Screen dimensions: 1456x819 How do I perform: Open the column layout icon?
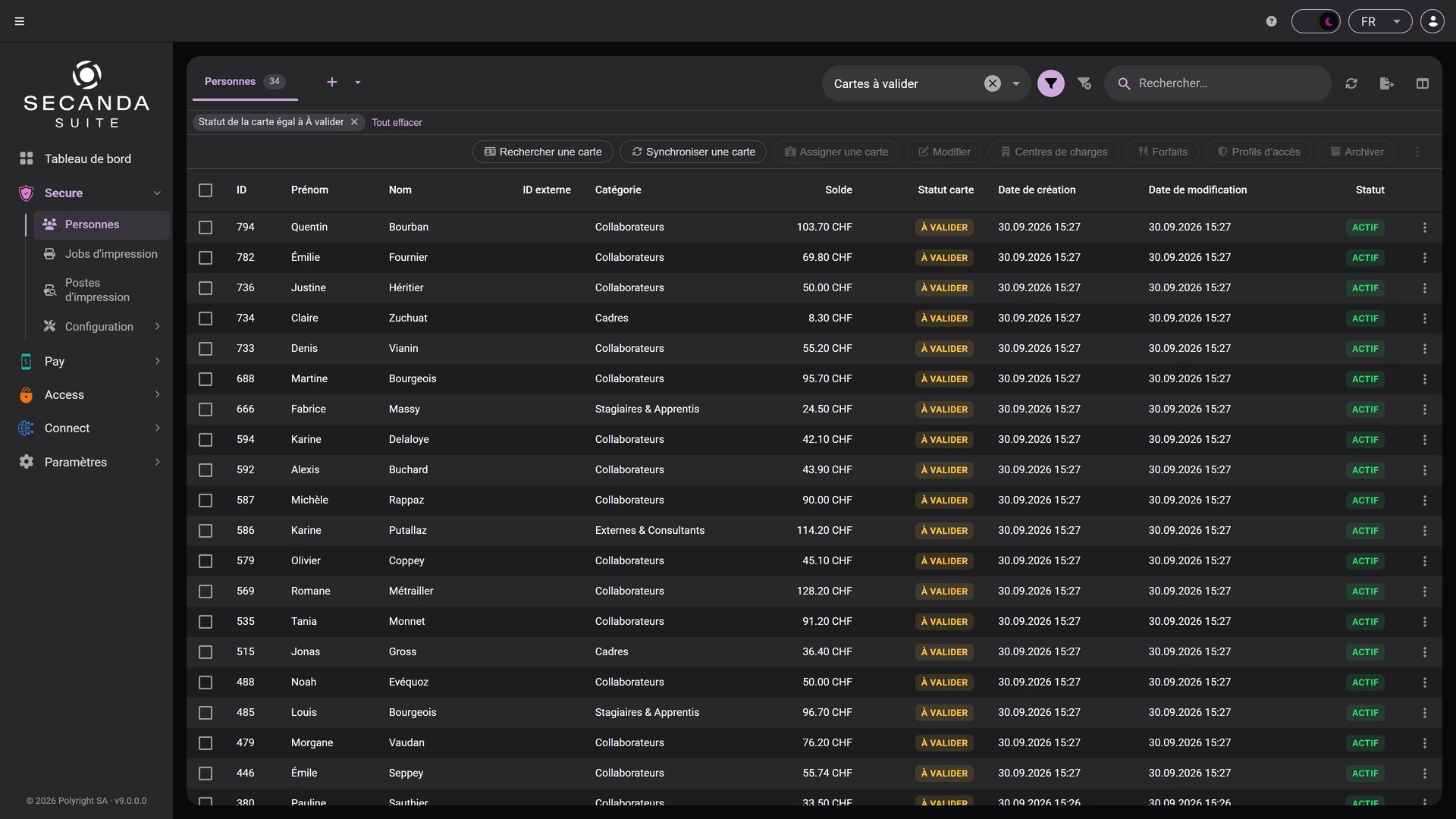click(1423, 83)
